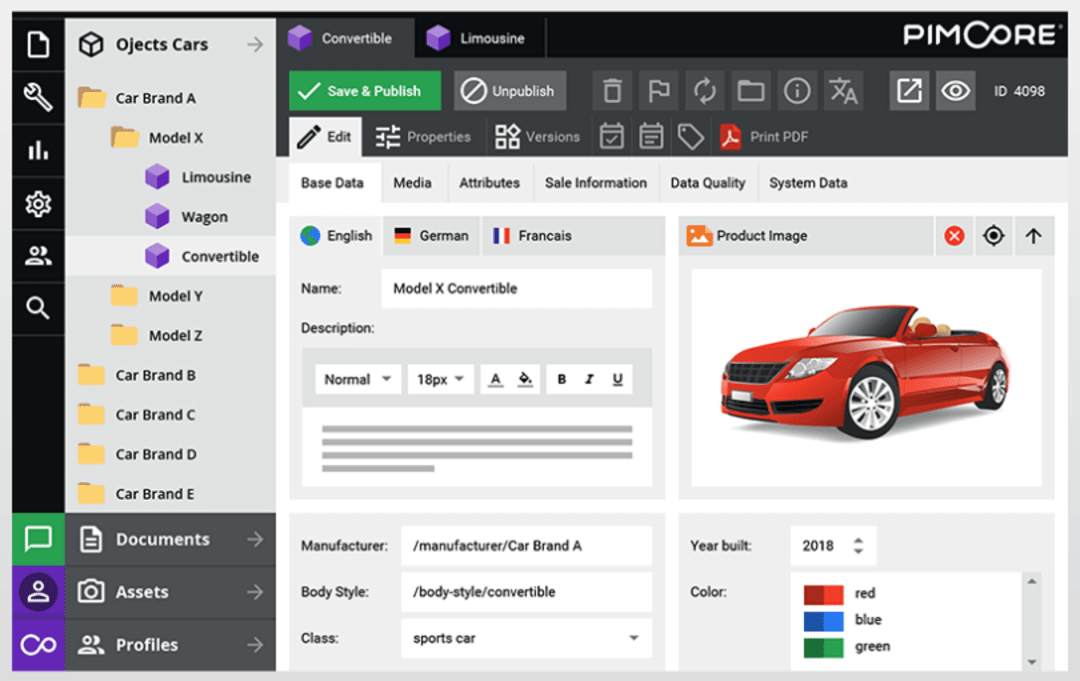Remove the Product Image using the red X
This screenshot has height=681, width=1080.
pyautogui.click(x=953, y=235)
